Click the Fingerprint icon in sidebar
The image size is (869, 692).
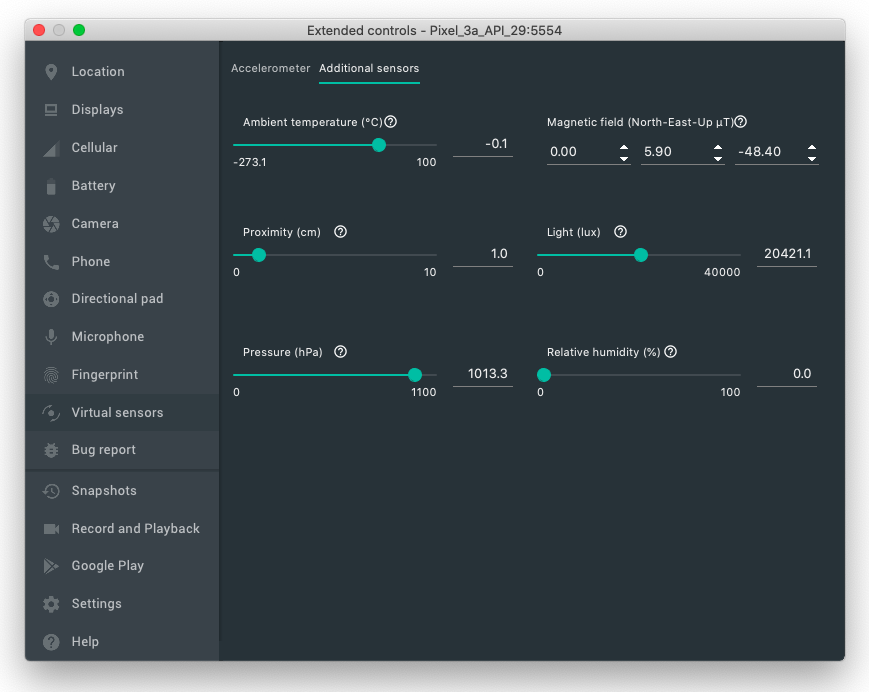coord(51,375)
